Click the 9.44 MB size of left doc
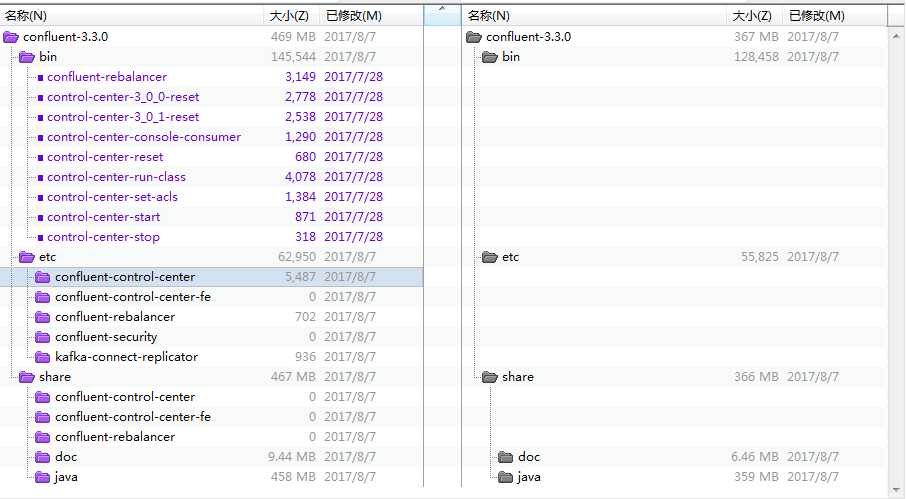Viewport: 906px width, 499px height. click(292, 457)
